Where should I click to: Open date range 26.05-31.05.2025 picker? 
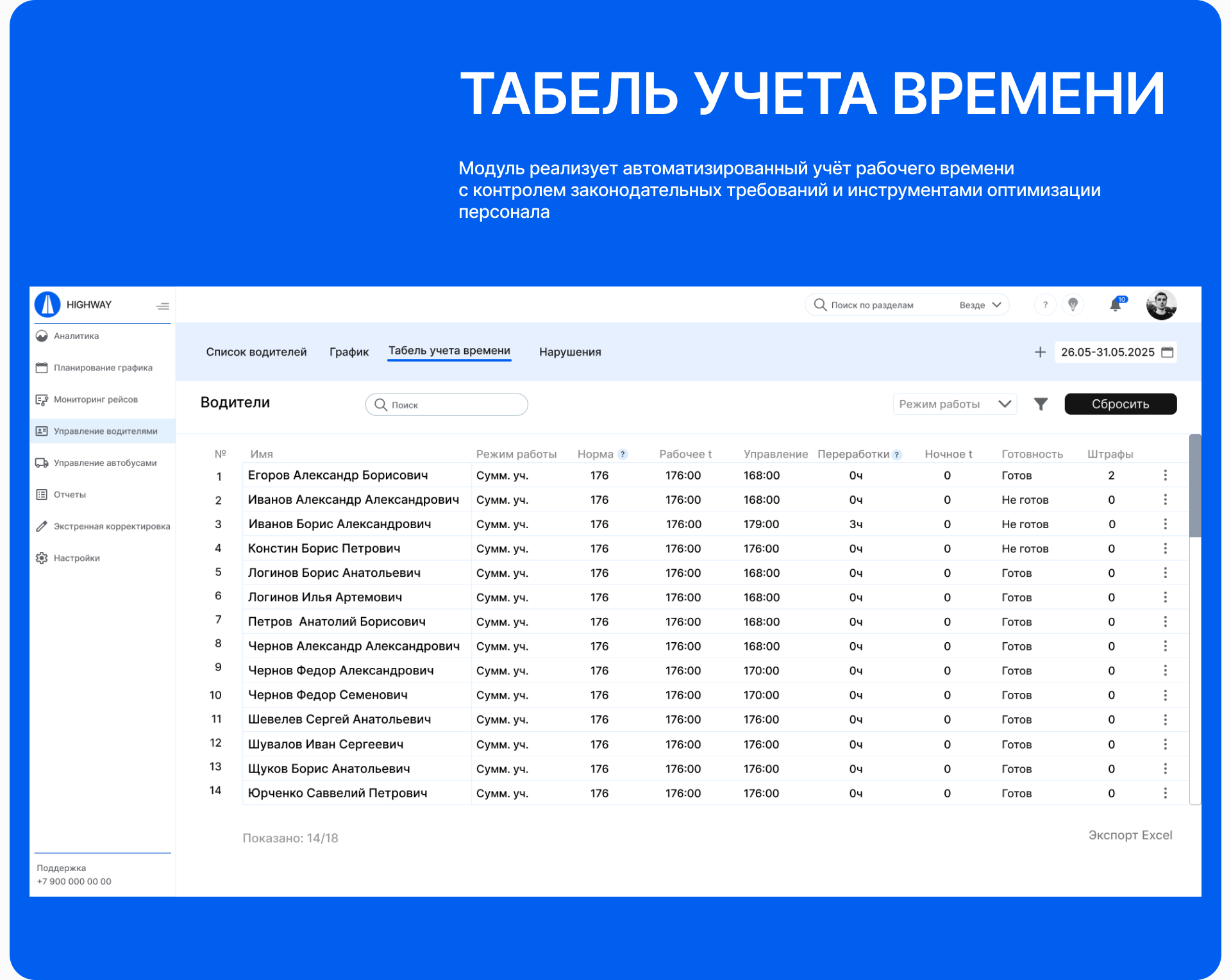(x=1107, y=352)
